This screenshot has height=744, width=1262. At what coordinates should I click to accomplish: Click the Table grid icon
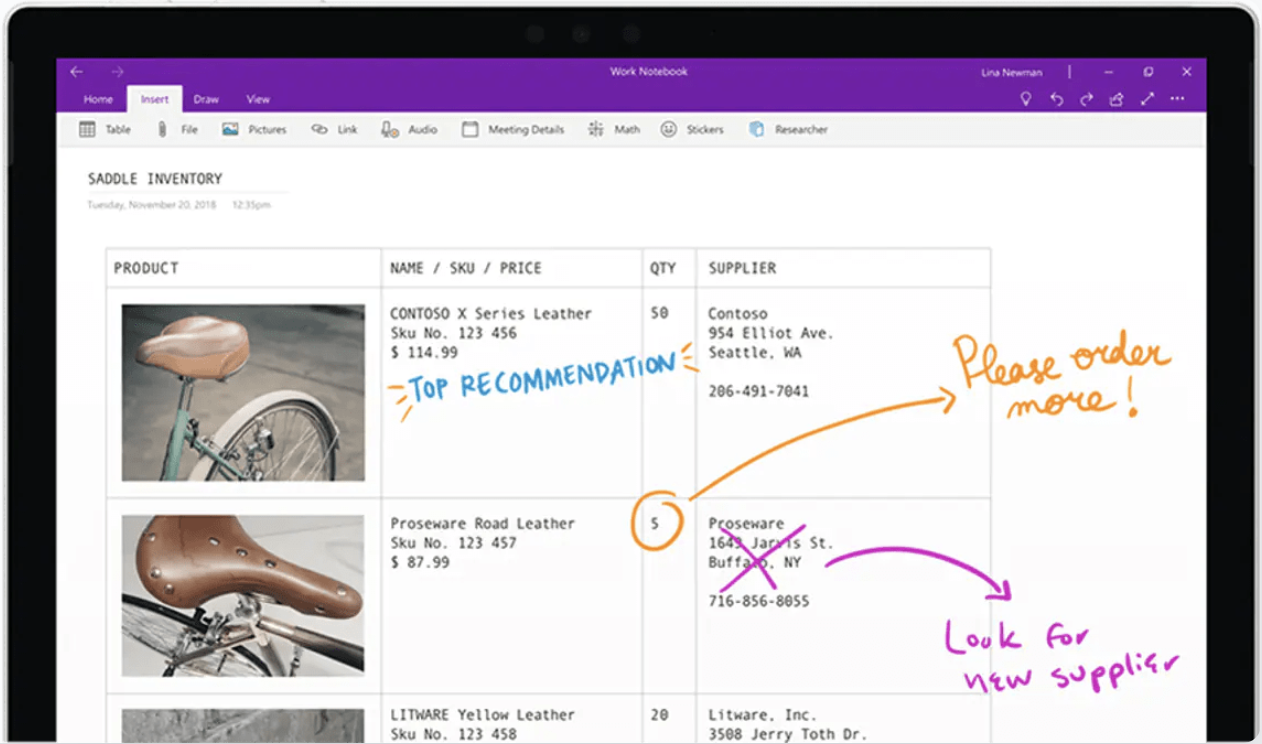coord(87,129)
